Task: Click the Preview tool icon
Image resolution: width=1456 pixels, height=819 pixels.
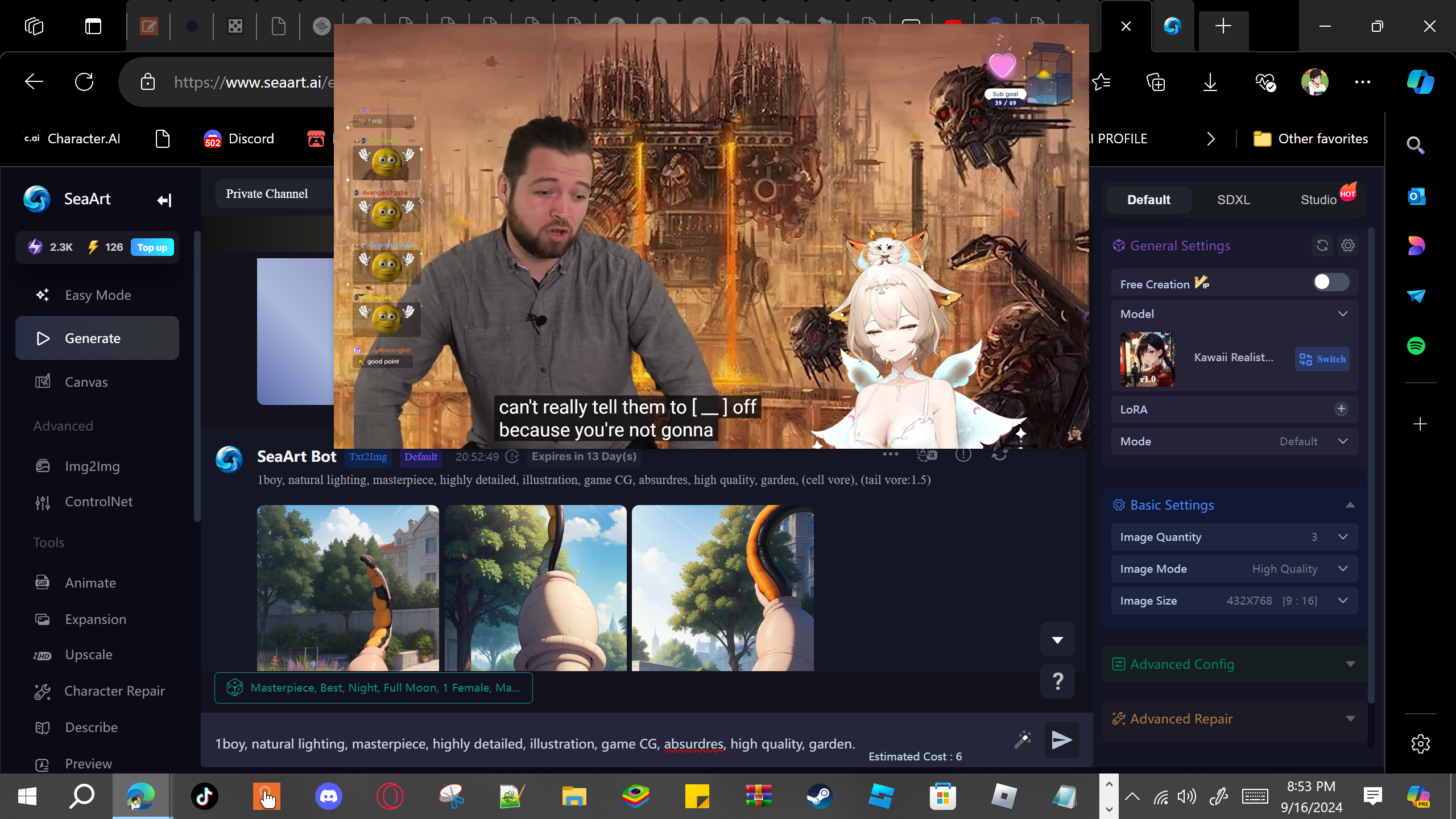Action: (x=43, y=764)
